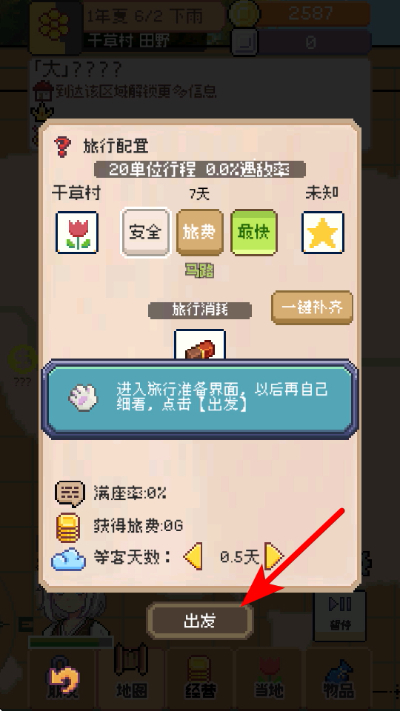
Task: Select the yellow star destination icon
Action: 322,232
